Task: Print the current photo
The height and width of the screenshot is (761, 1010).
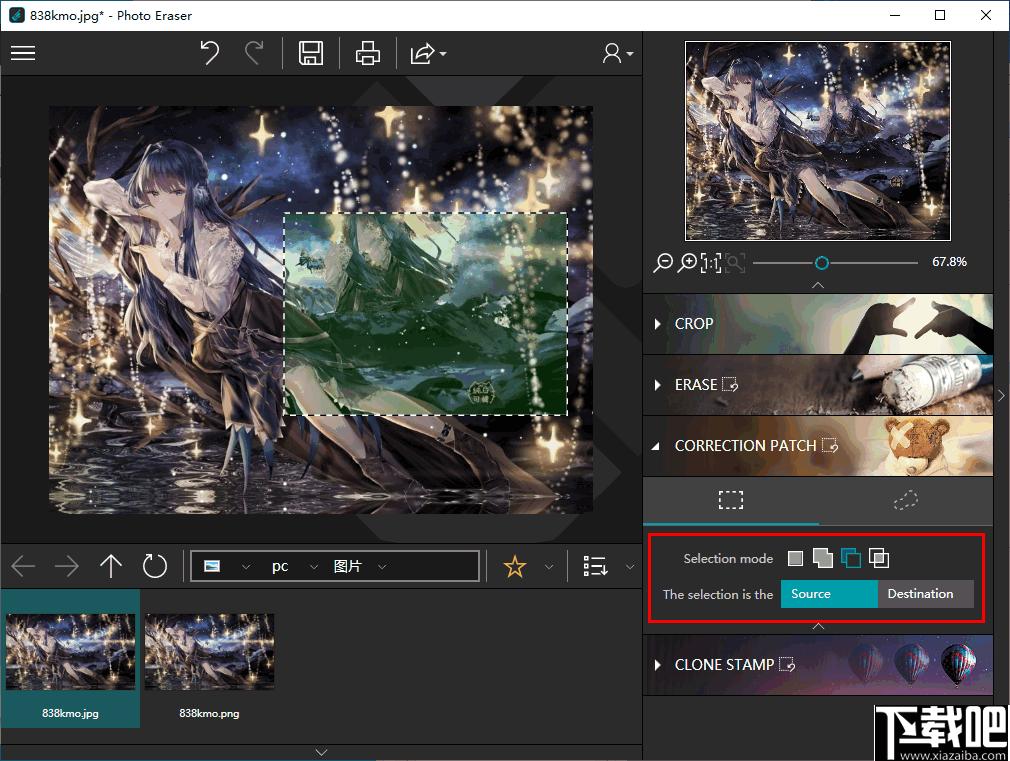Action: coord(368,53)
